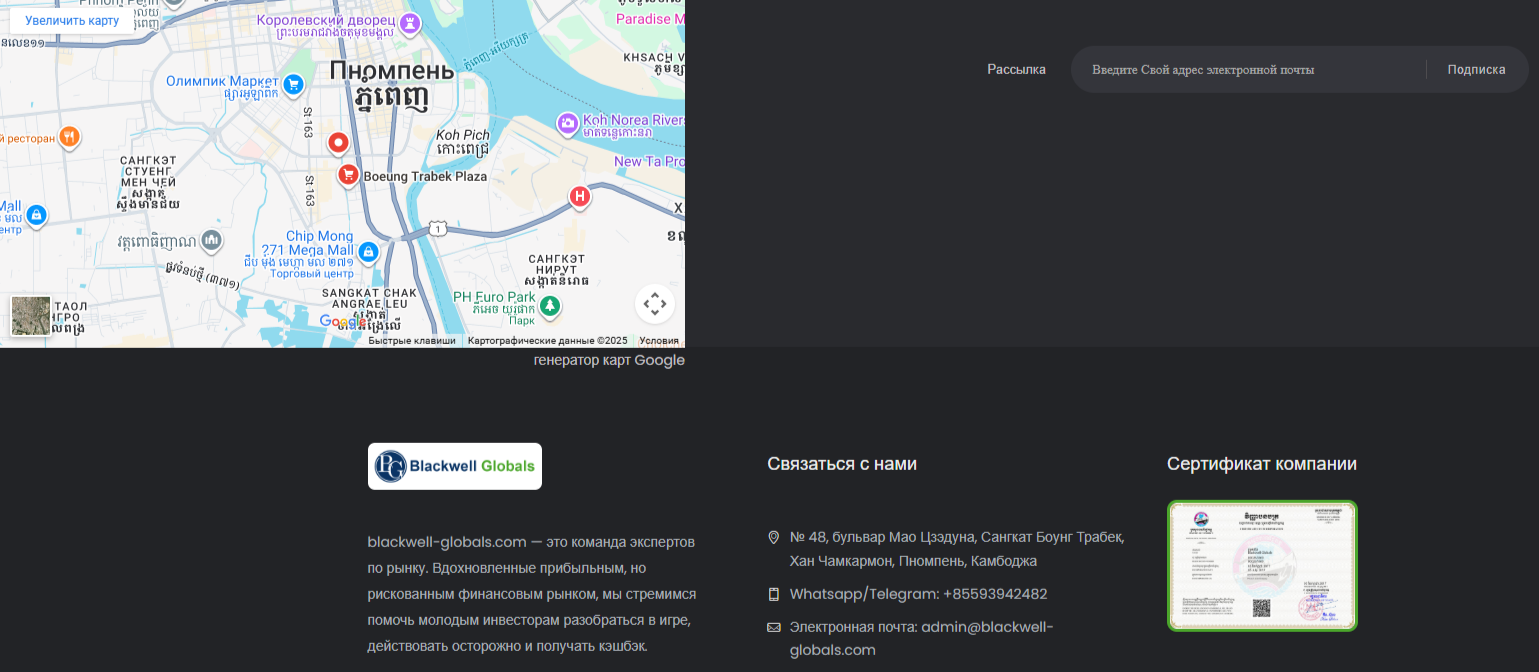Image resolution: width=1539 pixels, height=672 pixels.
Task: Click the red location pin on map
Action: coord(338,143)
